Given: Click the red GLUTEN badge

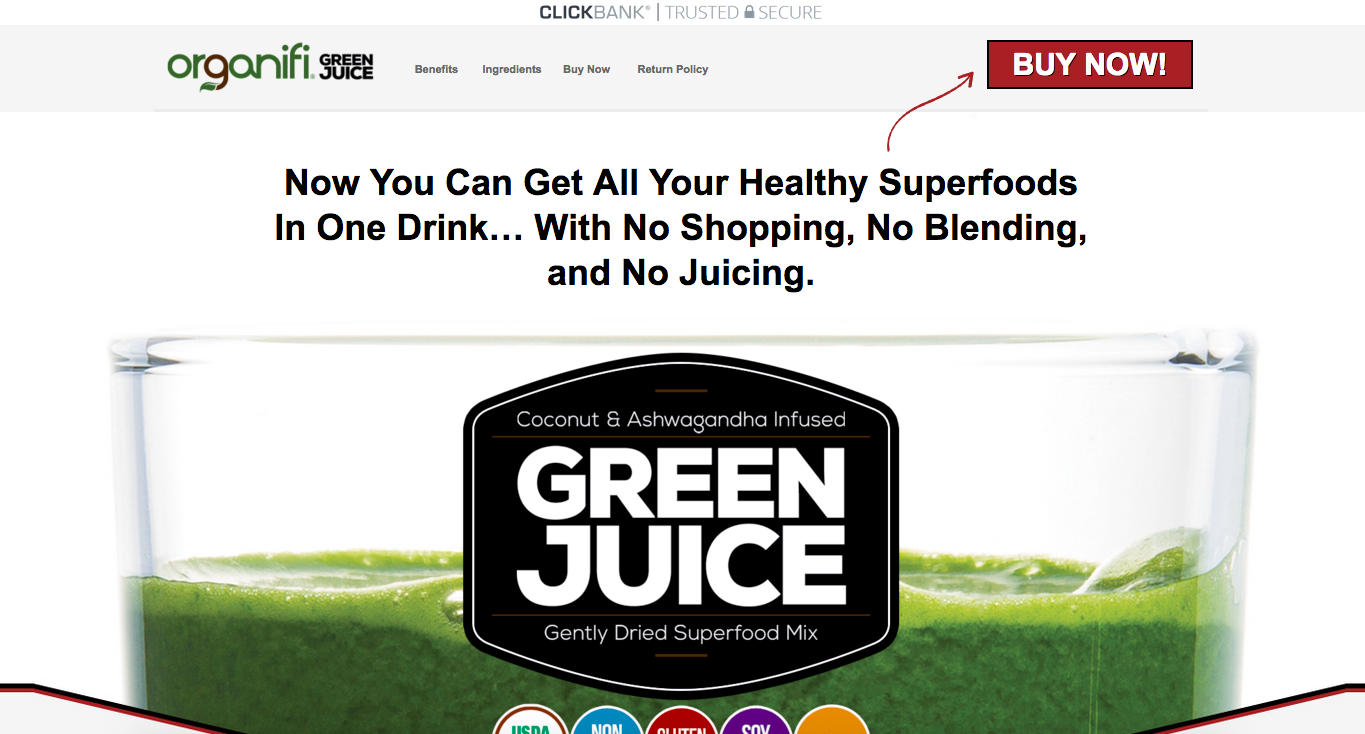Looking at the screenshot, I should (x=682, y=720).
